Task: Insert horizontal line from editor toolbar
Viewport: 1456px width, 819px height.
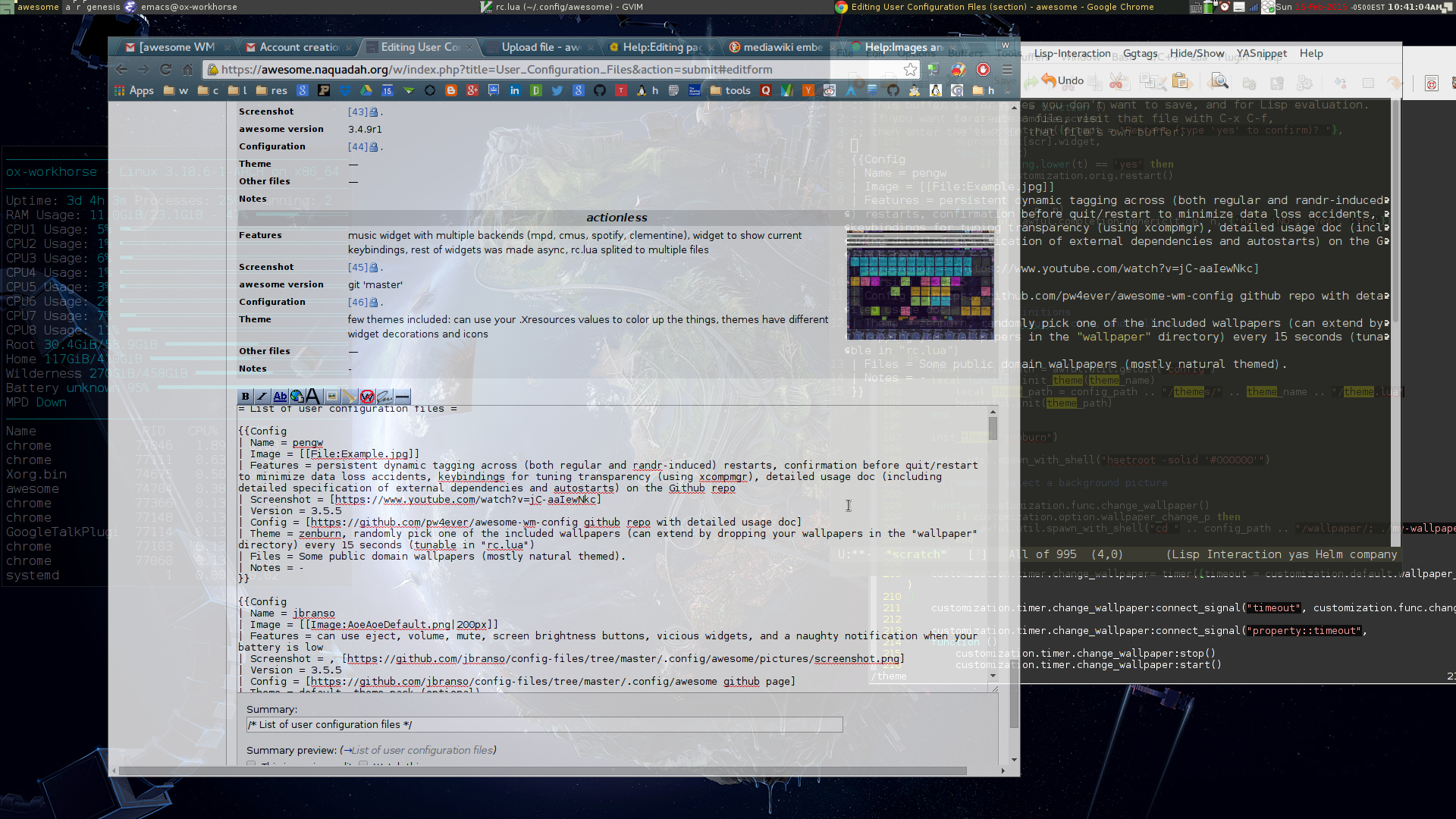Action: [x=403, y=397]
